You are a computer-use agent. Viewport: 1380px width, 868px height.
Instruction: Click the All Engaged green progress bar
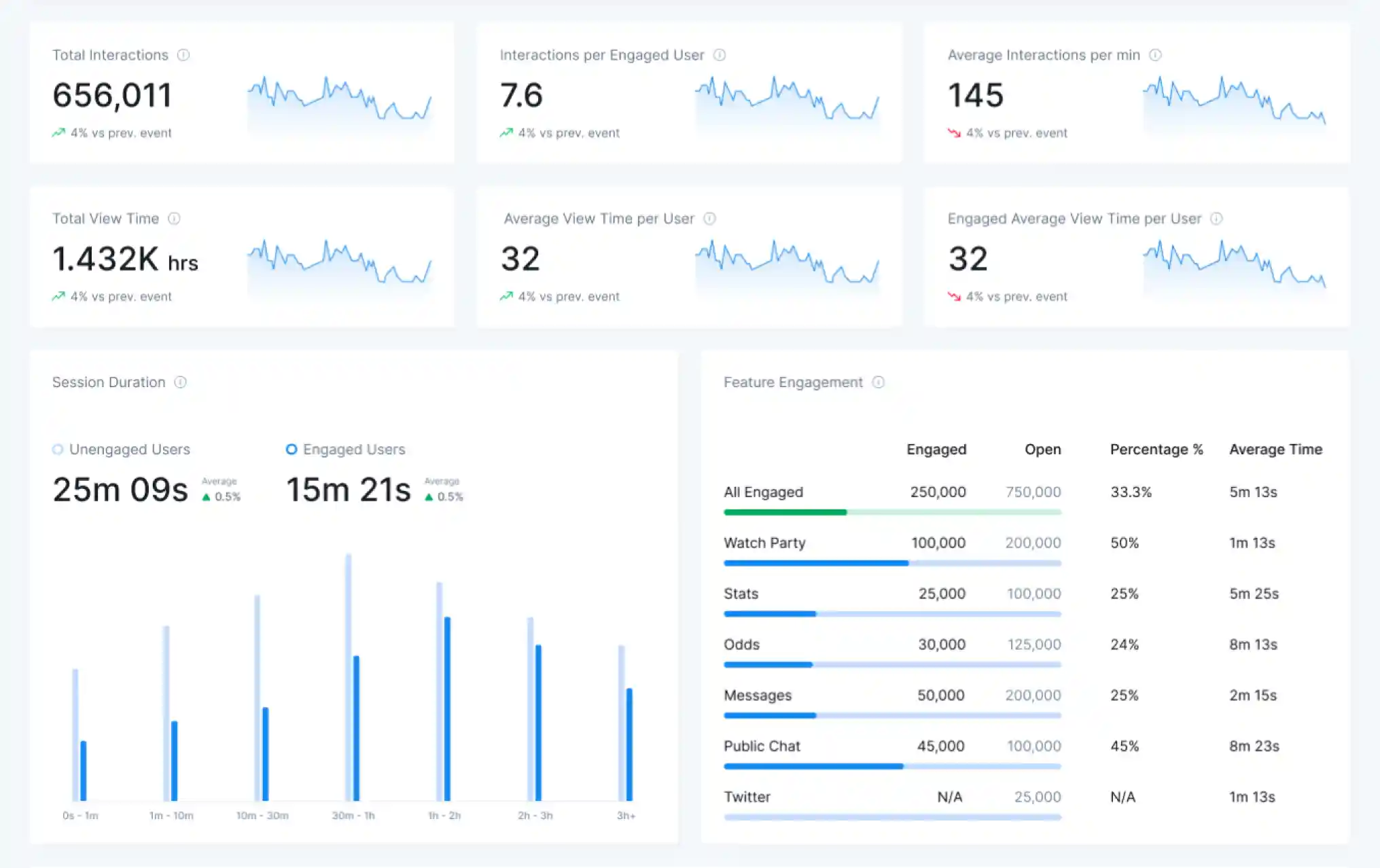tap(785, 512)
